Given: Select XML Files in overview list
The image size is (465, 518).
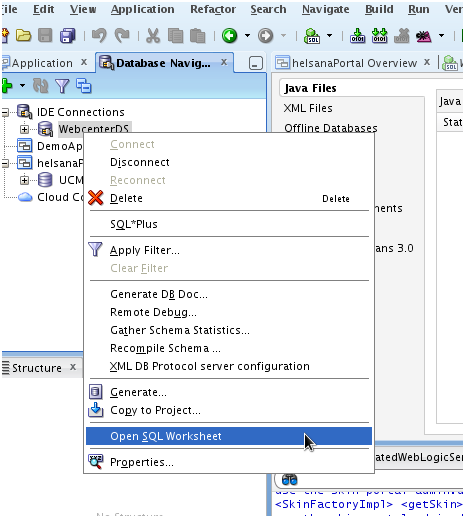Looking at the screenshot, I should [x=308, y=108].
